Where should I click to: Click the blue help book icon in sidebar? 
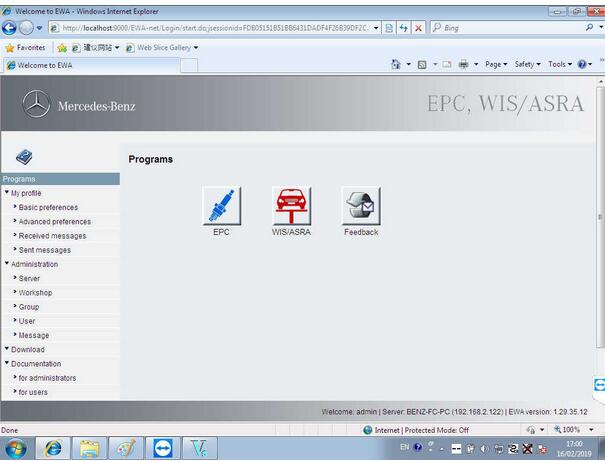tap(24, 157)
